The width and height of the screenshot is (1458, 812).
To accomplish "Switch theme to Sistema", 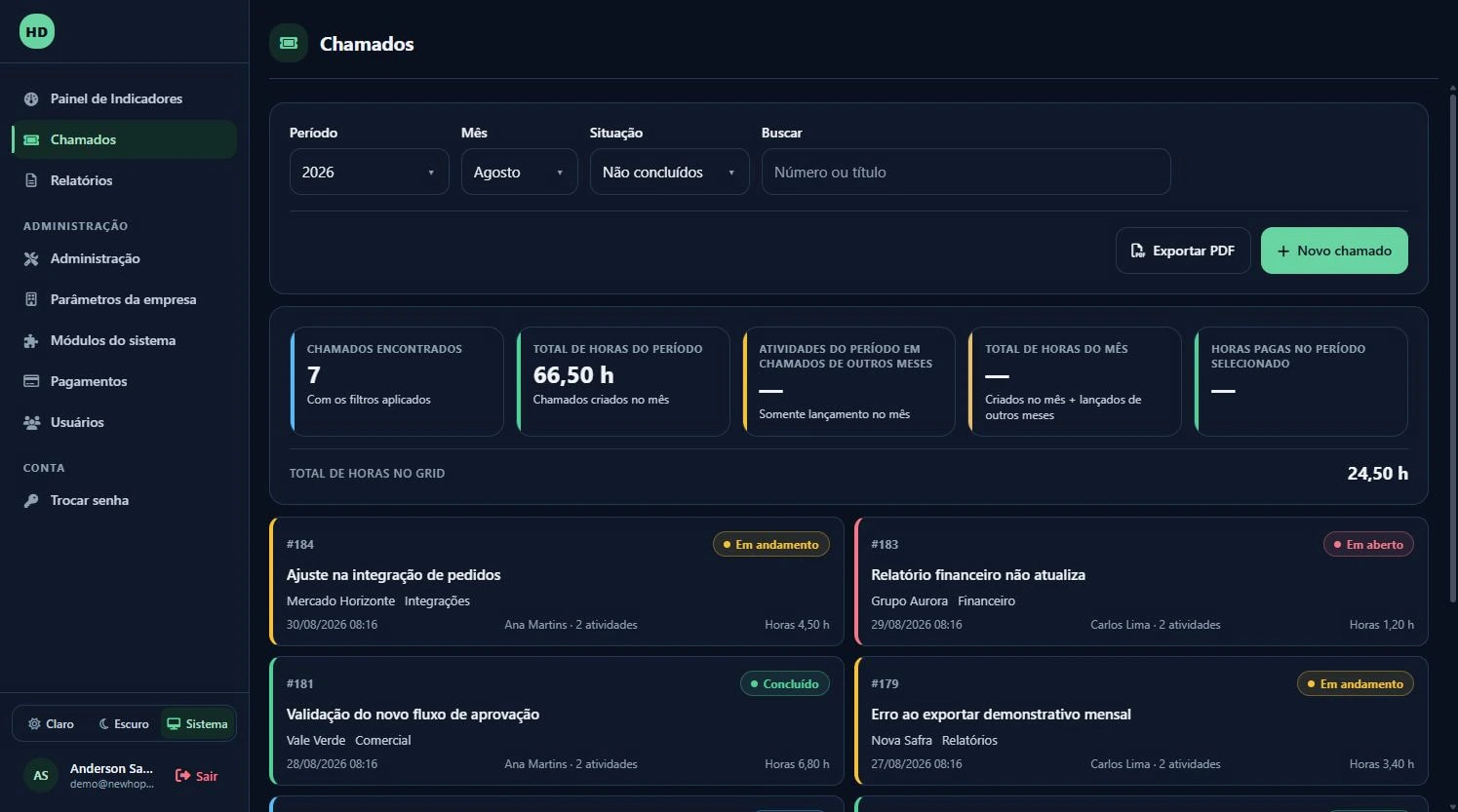I will click(197, 723).
